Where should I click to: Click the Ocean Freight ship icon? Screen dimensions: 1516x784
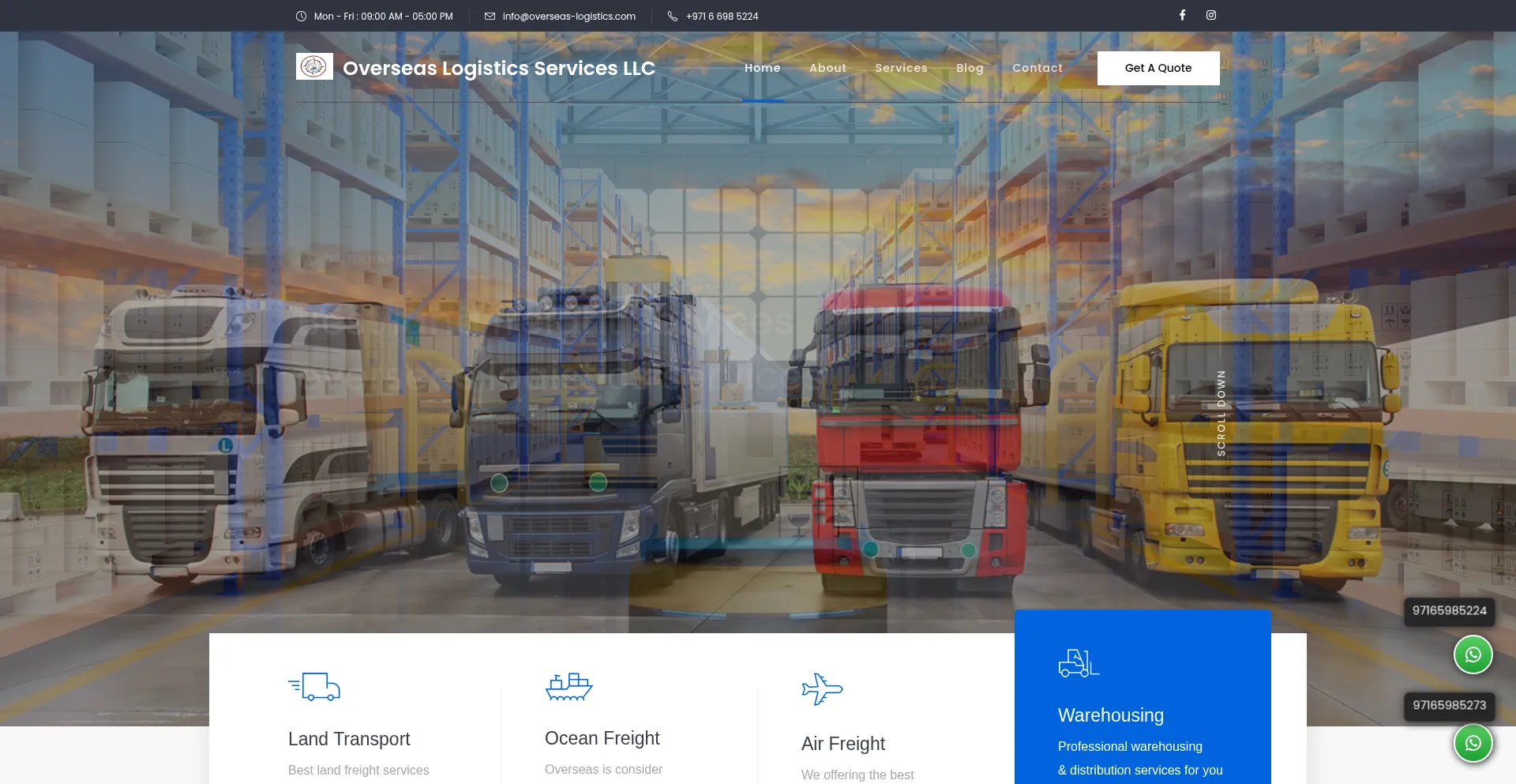pyautogui.click(x=568, y=687)
